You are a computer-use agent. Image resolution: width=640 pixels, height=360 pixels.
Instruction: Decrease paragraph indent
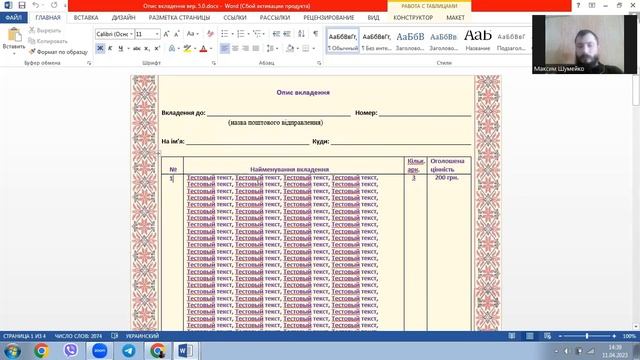point(276,34)
